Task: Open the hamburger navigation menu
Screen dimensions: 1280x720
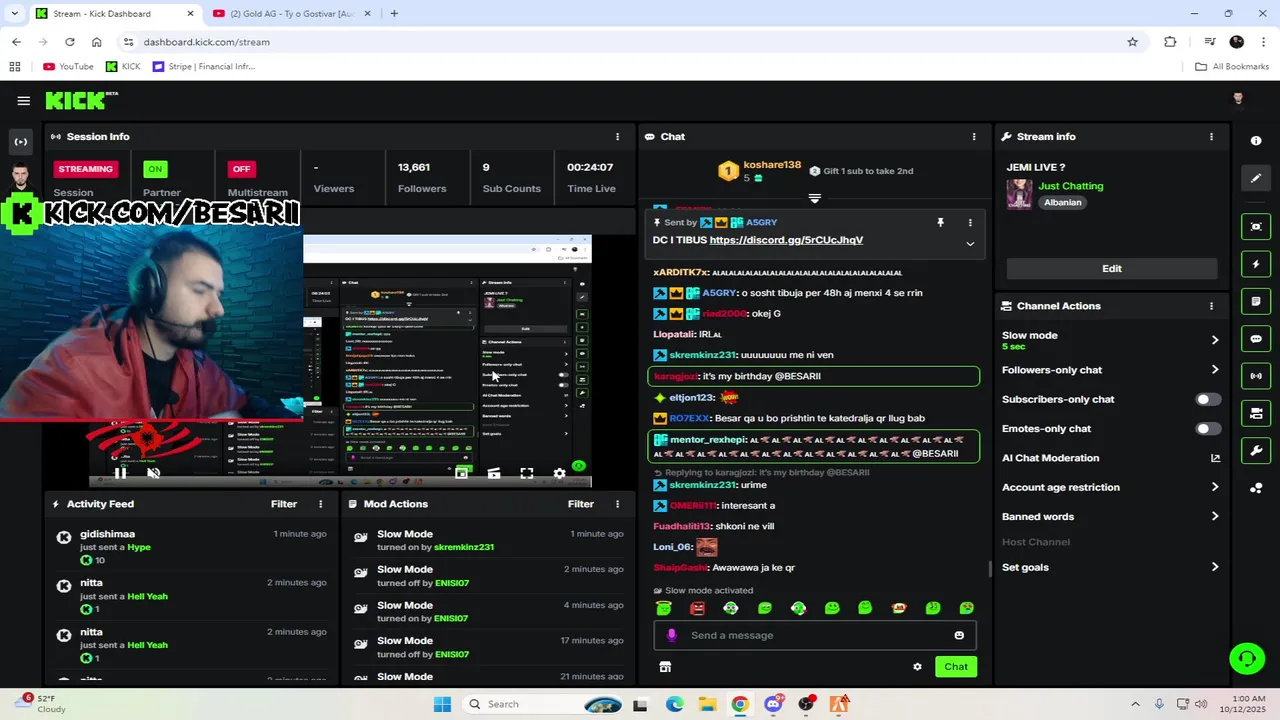Action: [23, 101]
